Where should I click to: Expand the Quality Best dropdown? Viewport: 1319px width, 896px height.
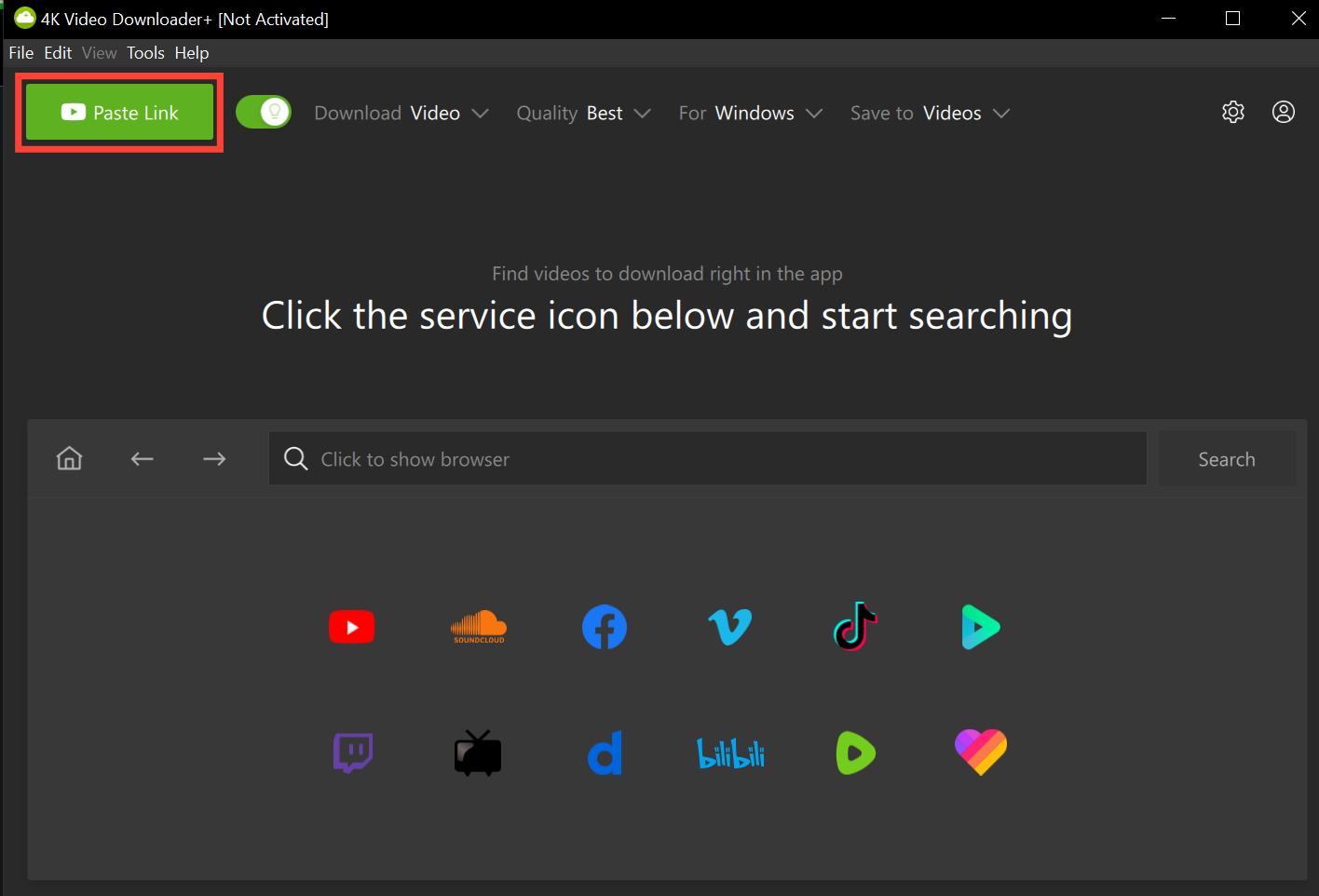coord(583,114)
